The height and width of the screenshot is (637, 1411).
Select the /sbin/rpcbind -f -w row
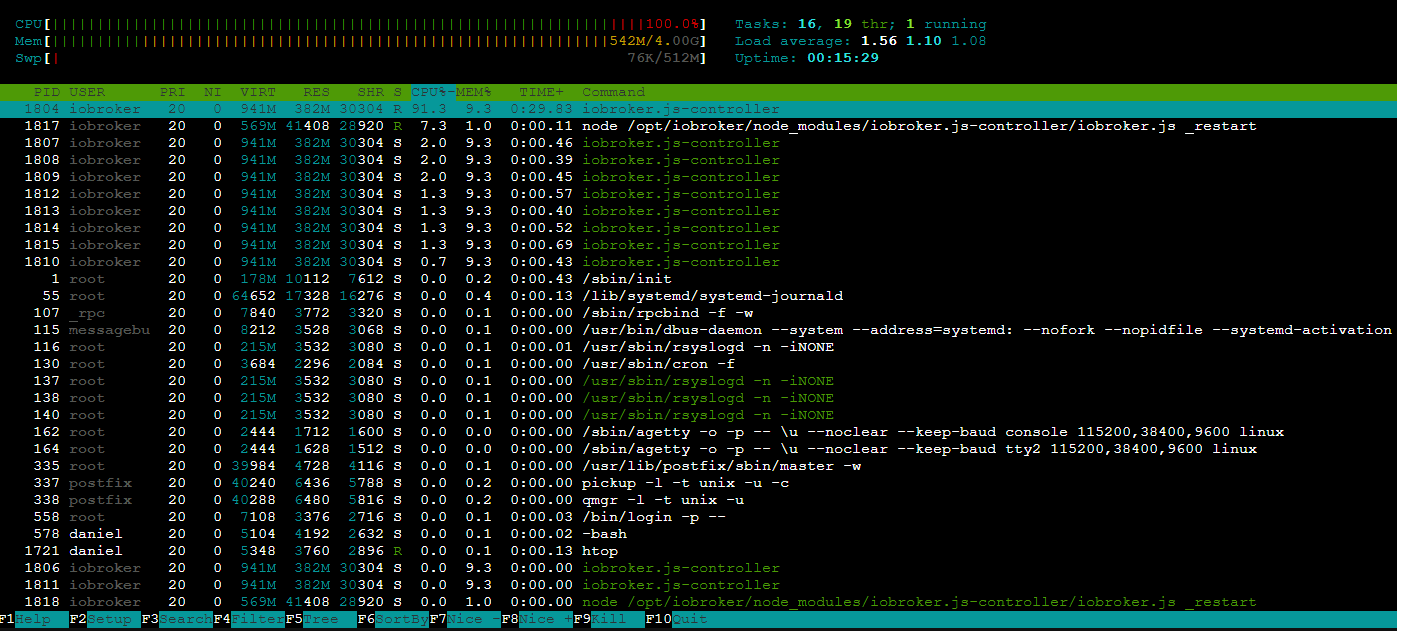(x=698, y=313)
